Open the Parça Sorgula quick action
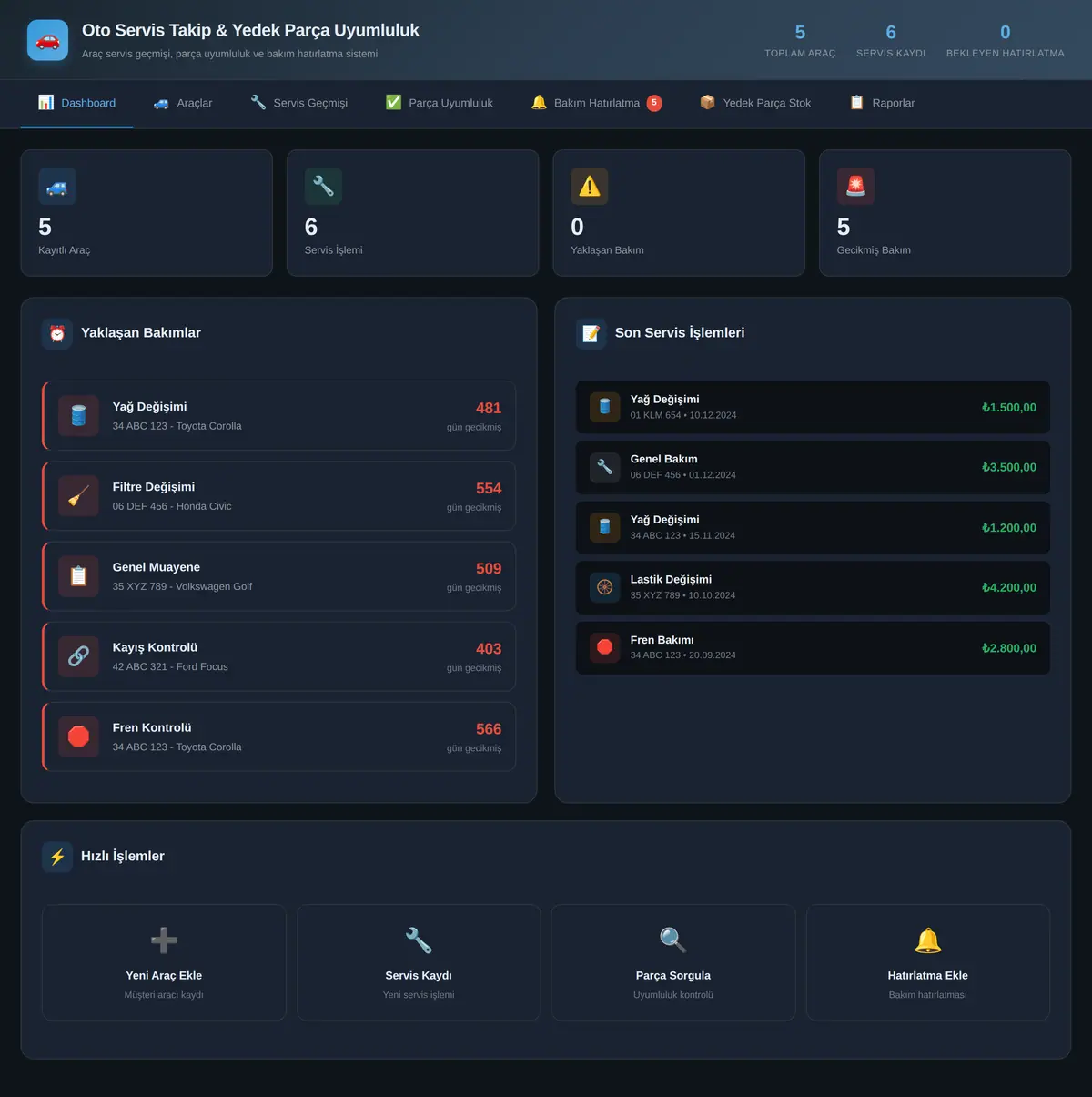 click(673, 962)
